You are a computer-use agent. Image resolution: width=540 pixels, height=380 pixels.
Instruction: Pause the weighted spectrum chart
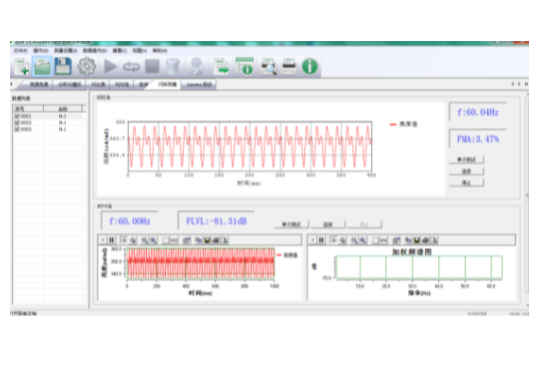pos(321,240)
